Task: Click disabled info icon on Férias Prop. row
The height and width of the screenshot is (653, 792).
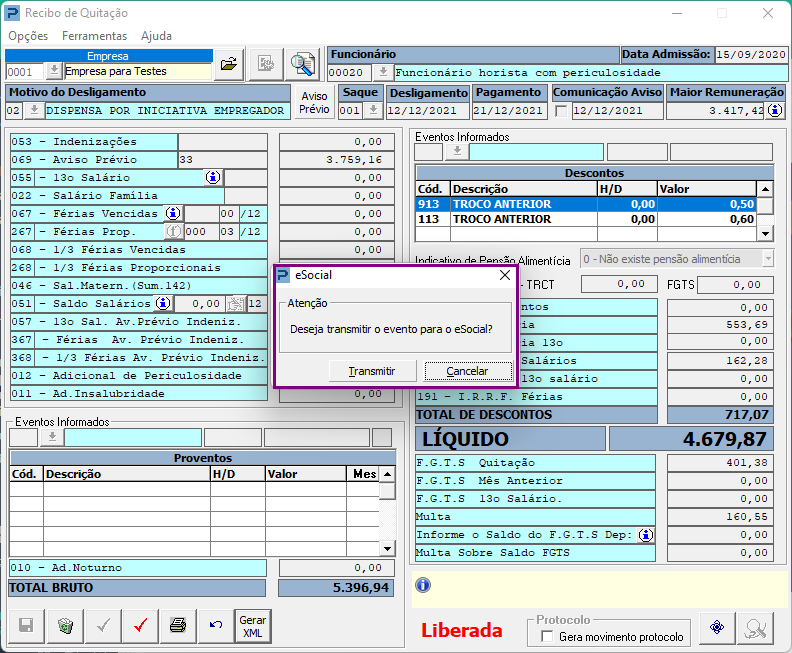Action: 173,231
